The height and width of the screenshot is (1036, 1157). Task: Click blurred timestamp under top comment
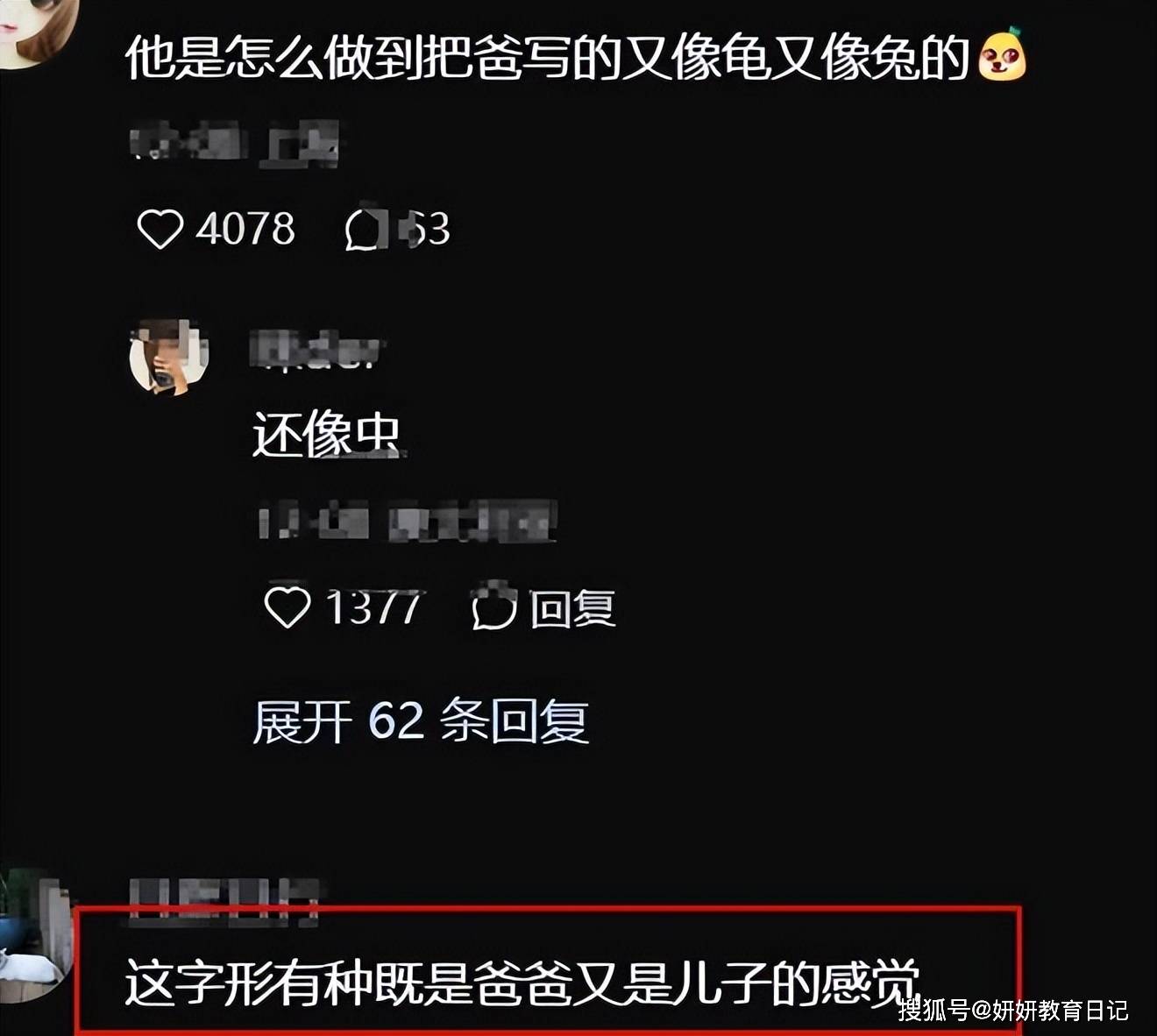(235, 145)
